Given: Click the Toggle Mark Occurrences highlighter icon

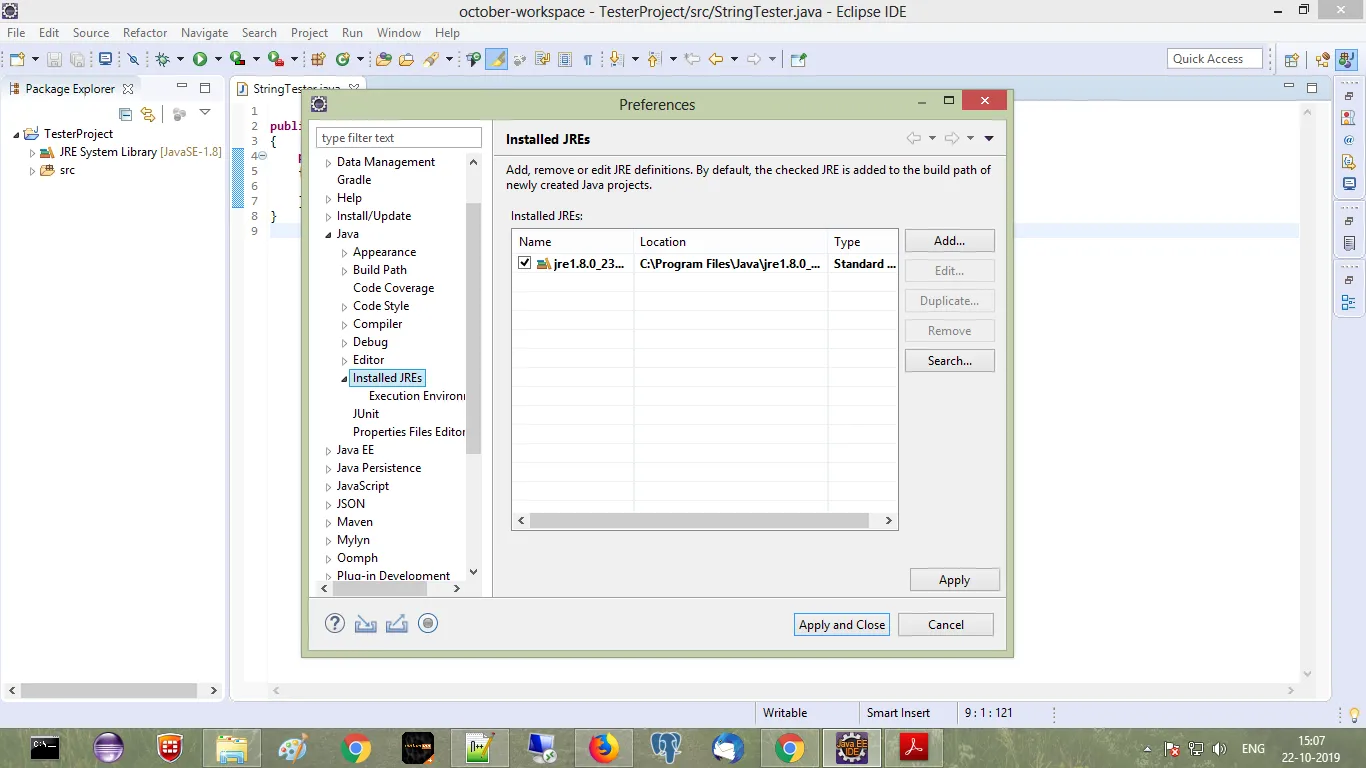Looking at the screenshot, I should pos(497,60).
